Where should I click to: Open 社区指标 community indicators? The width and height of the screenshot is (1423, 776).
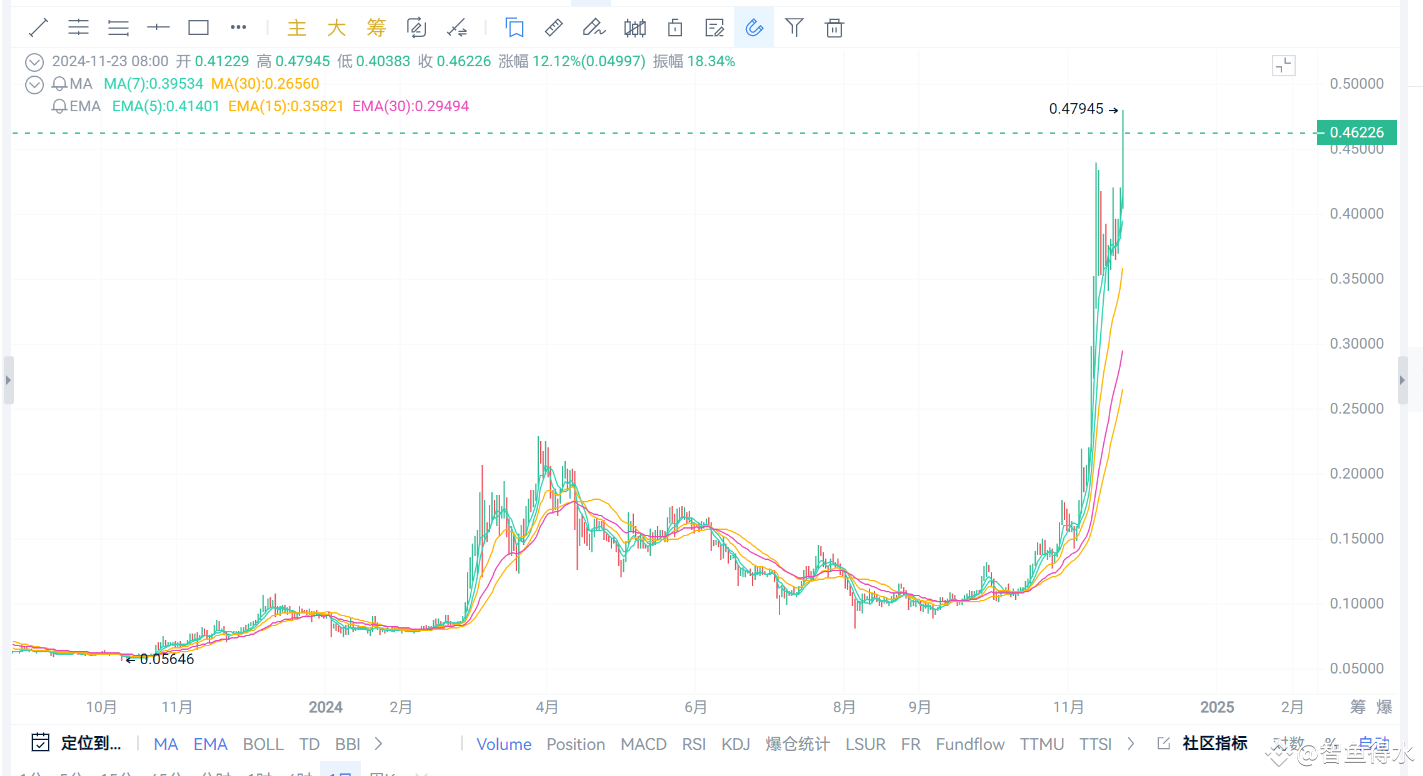click(x=1214, y=743)
